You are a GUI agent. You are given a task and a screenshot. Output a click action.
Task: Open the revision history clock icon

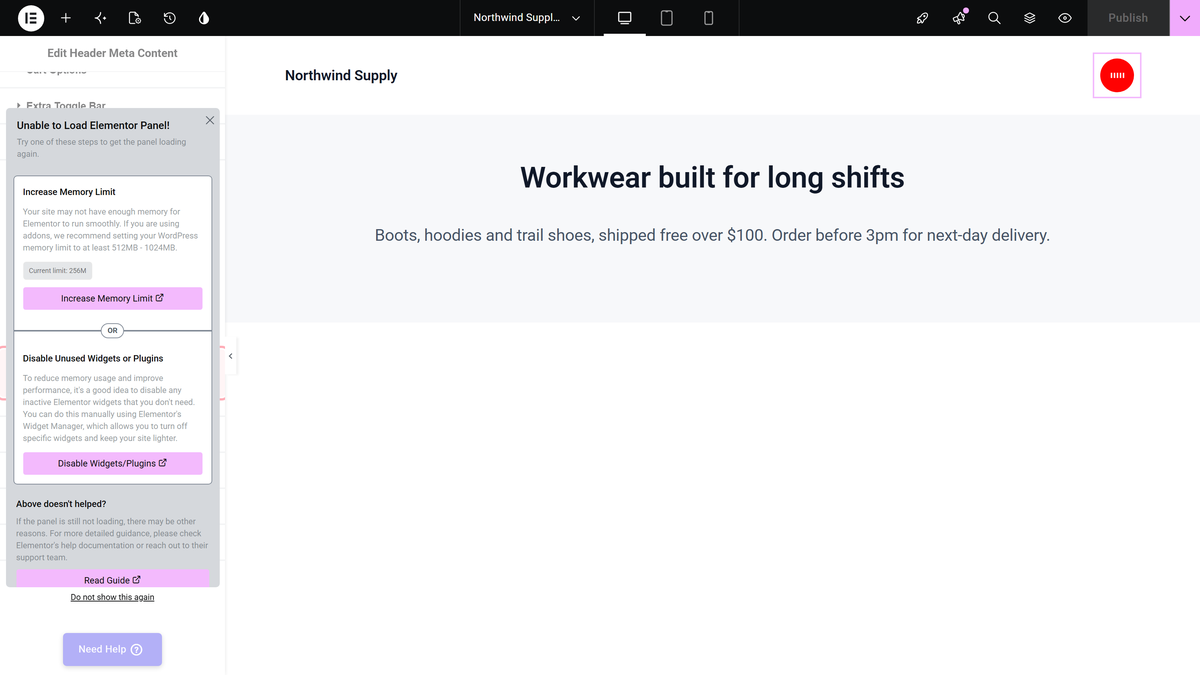[170, 18]
